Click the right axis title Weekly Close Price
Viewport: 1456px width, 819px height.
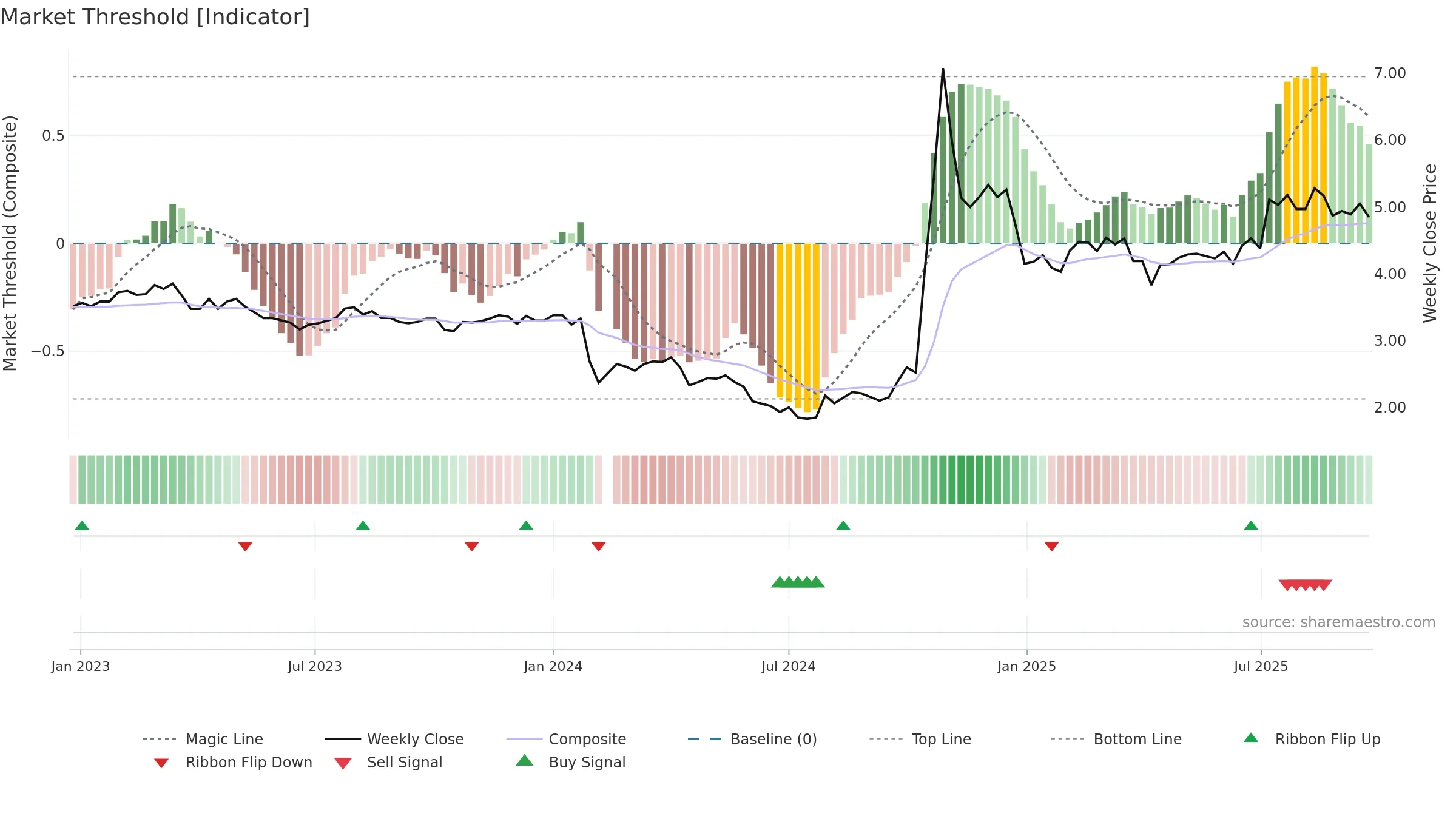1430,243
